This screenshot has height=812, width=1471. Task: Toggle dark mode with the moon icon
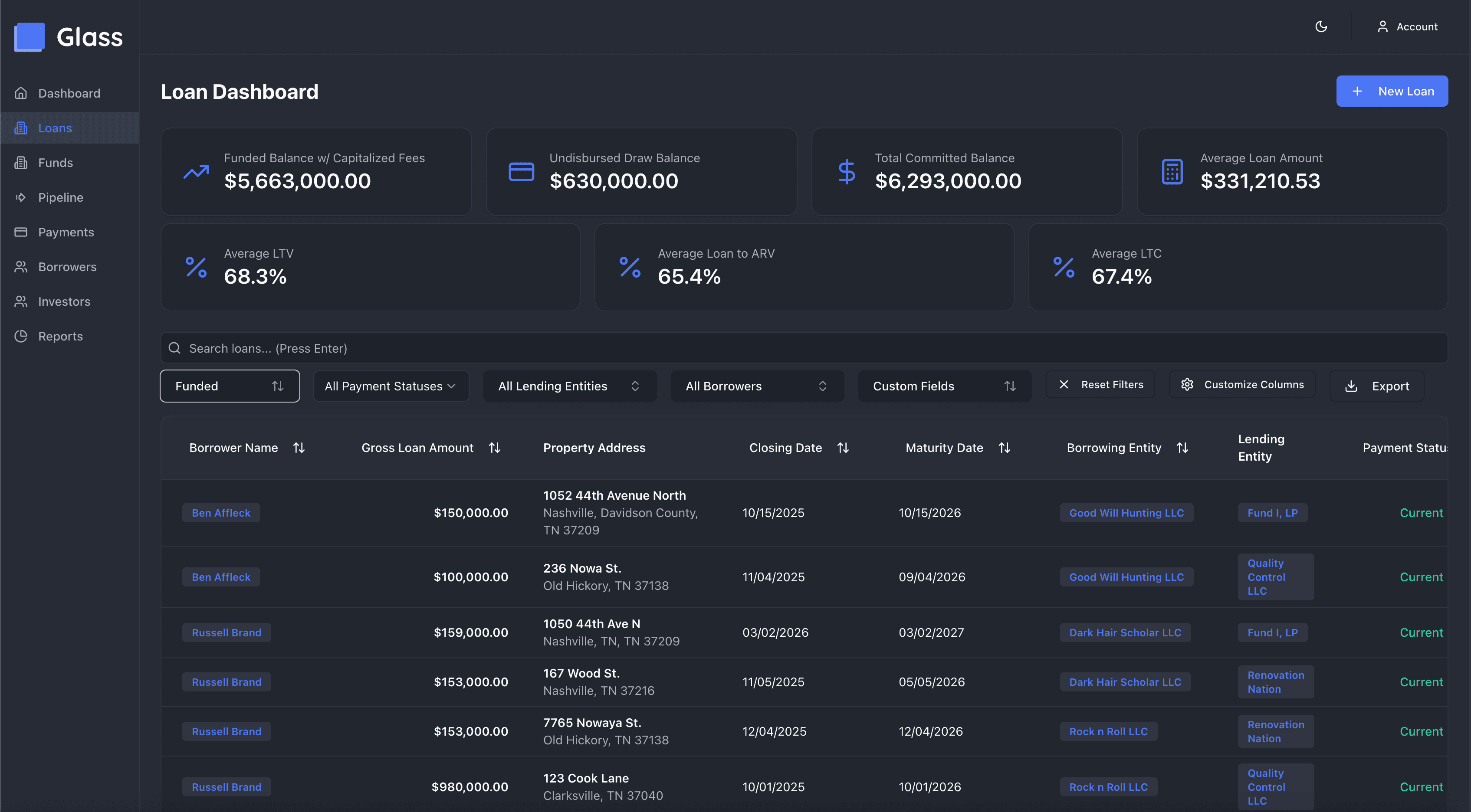(x=1321, y=26)
